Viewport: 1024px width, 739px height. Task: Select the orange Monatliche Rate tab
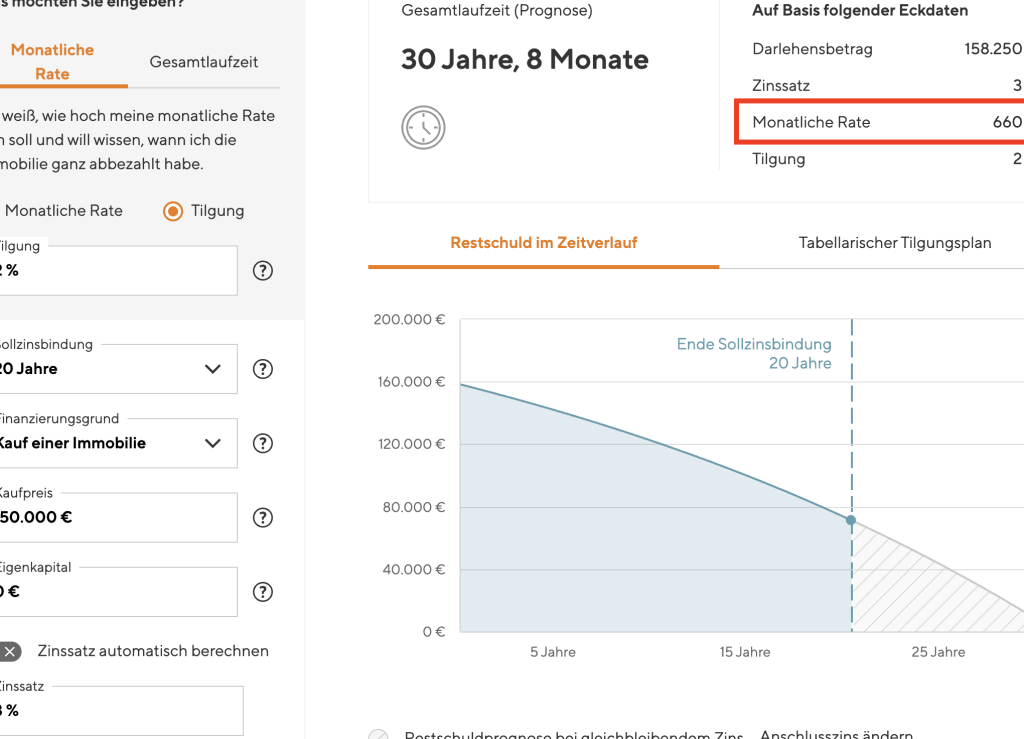(x=53, y=62)
